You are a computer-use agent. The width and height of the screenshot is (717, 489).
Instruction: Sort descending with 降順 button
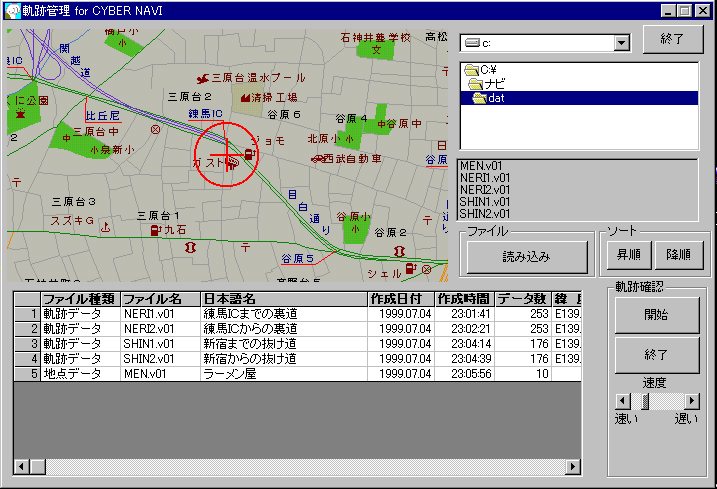679,255
